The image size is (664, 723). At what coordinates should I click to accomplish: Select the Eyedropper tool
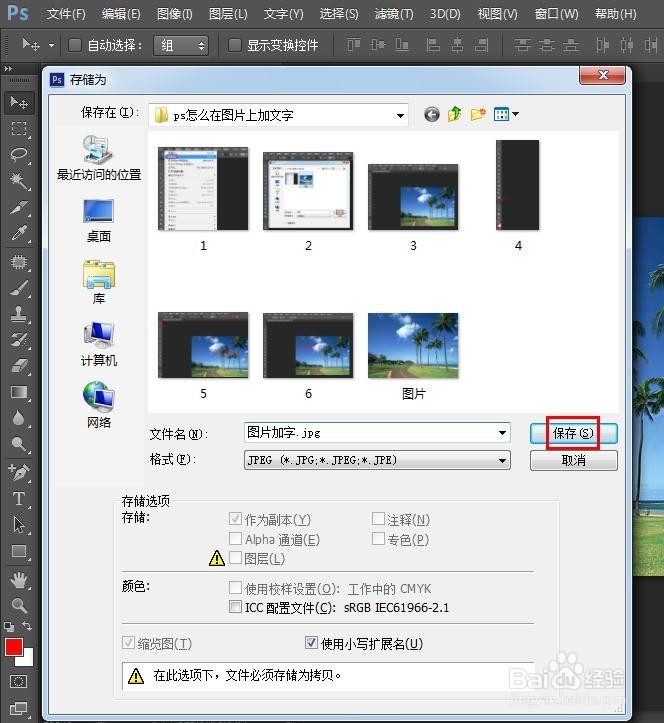[19, 233]
